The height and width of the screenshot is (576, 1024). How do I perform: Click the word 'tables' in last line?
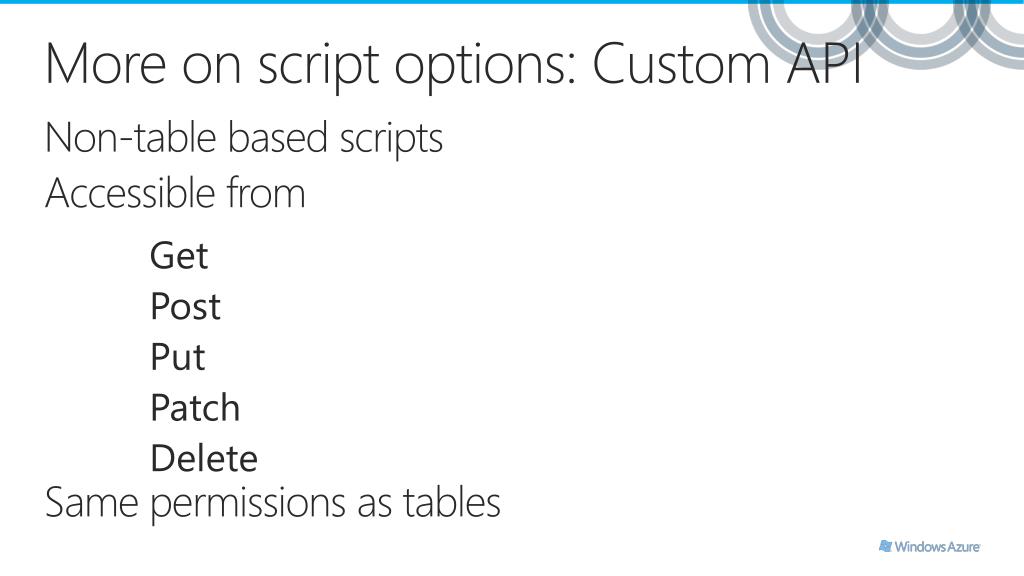[451, 502]
